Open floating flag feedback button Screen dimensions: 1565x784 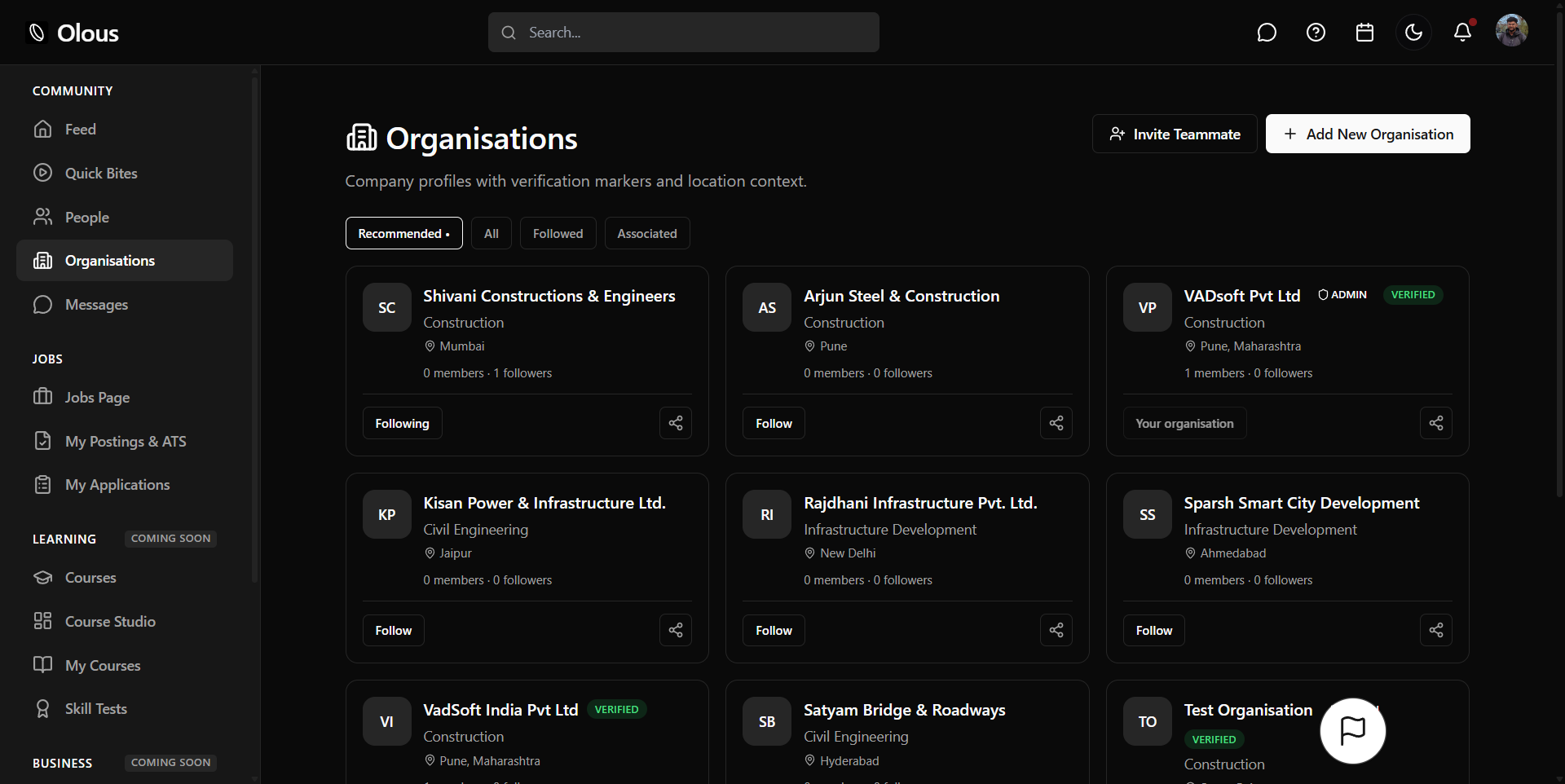(x=1353, y=731)
